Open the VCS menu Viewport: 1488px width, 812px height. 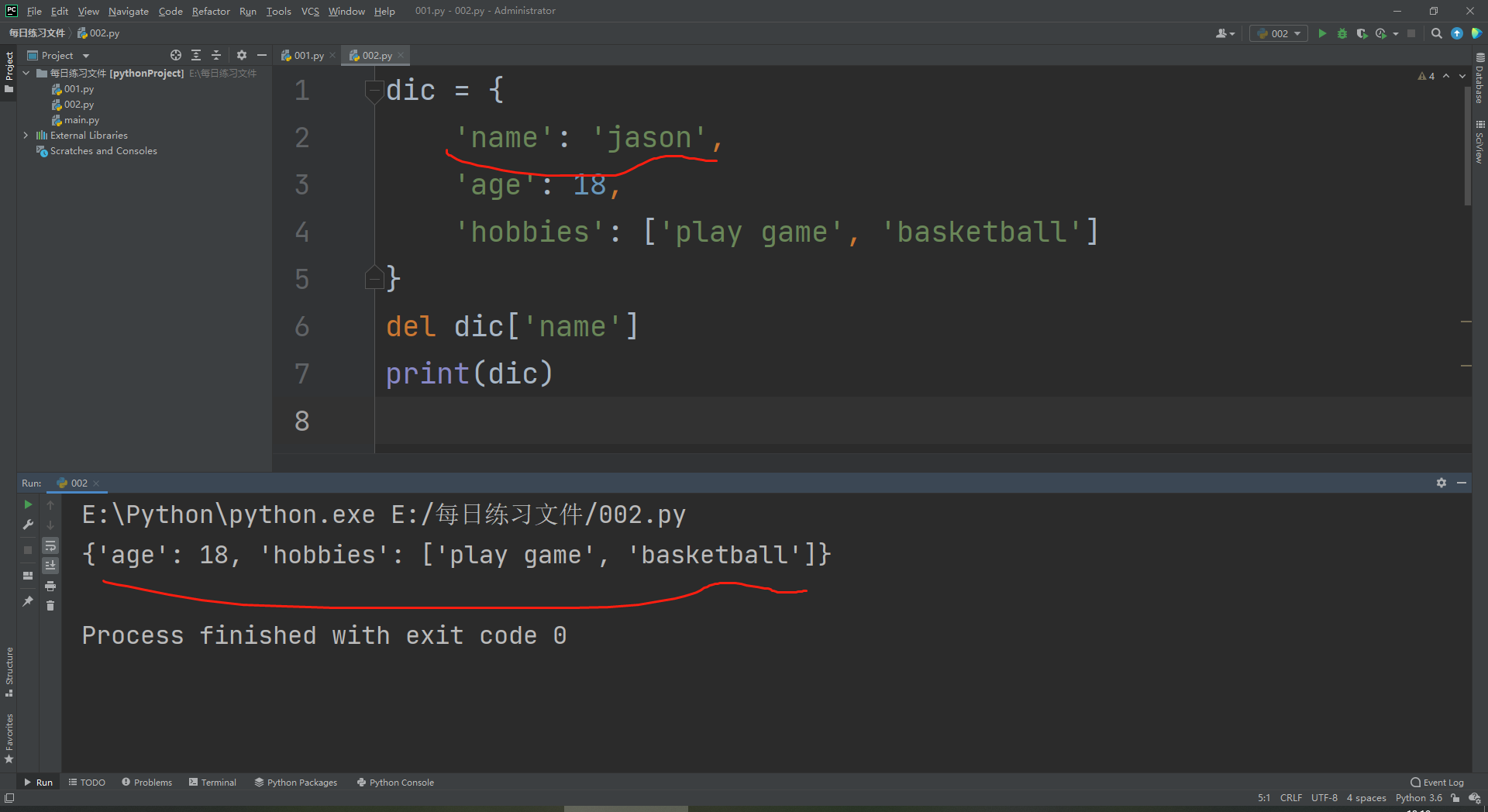[x=310, y=11]
